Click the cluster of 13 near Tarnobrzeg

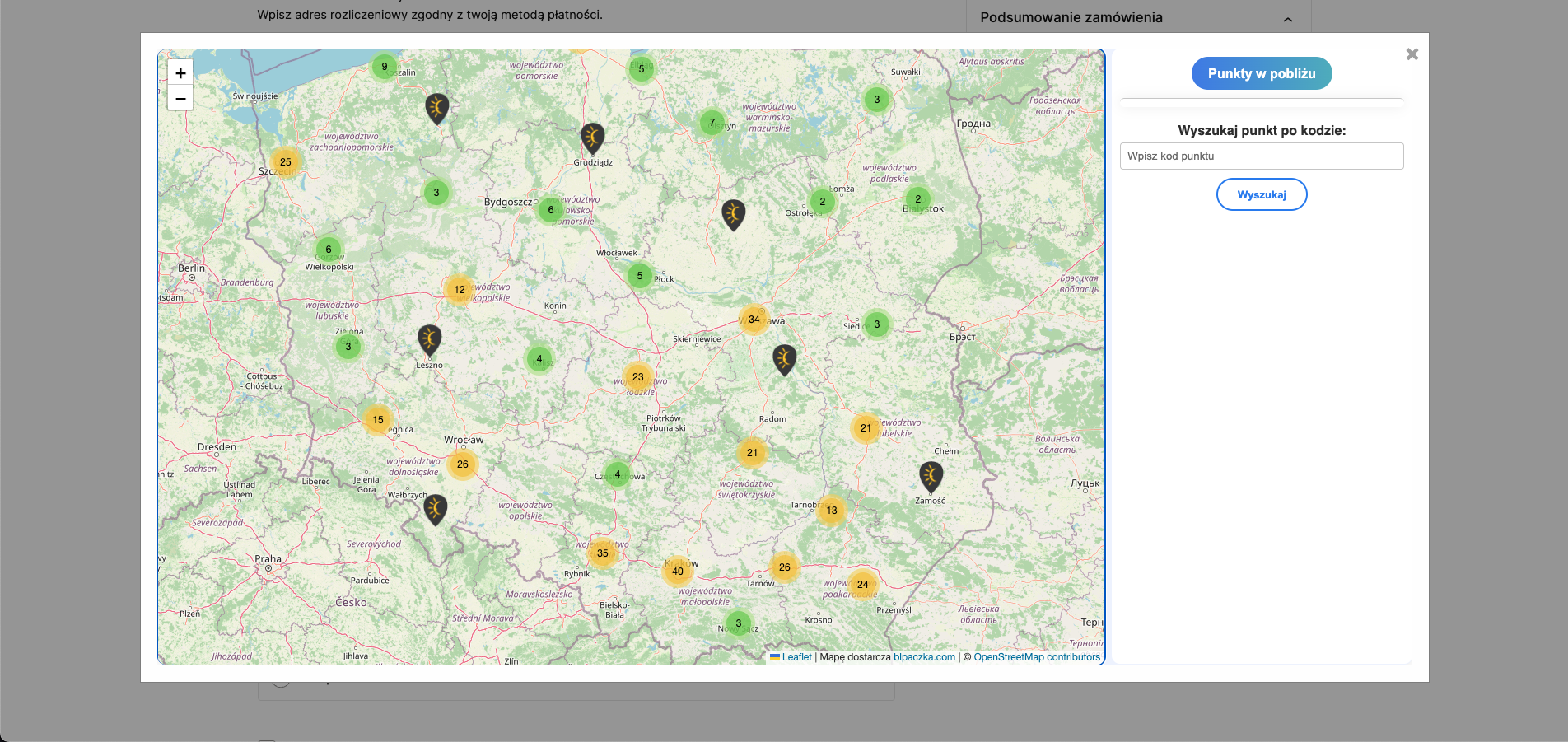click(x=832, y=510)
